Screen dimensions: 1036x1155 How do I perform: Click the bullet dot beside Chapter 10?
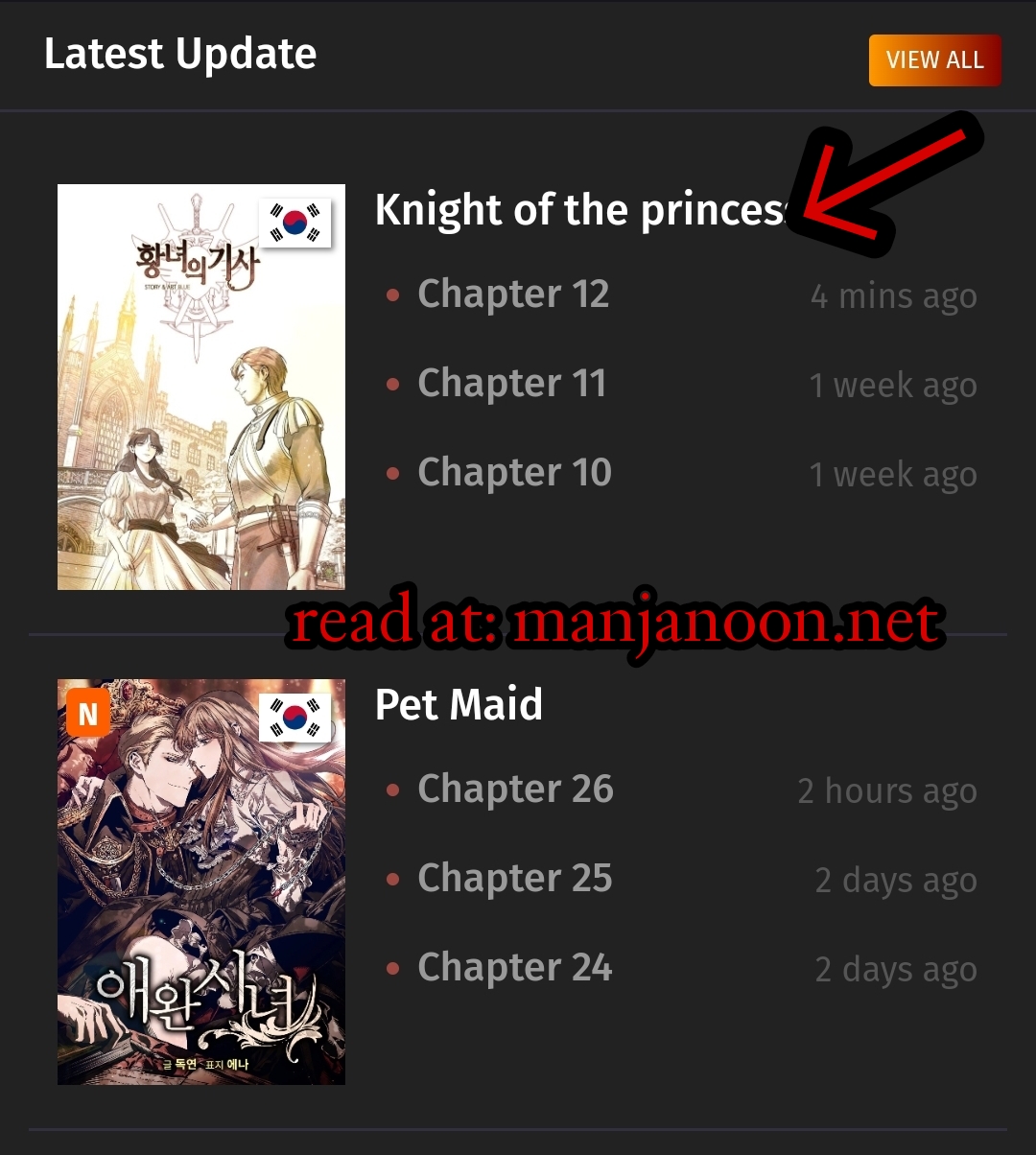tap(392, 474)
